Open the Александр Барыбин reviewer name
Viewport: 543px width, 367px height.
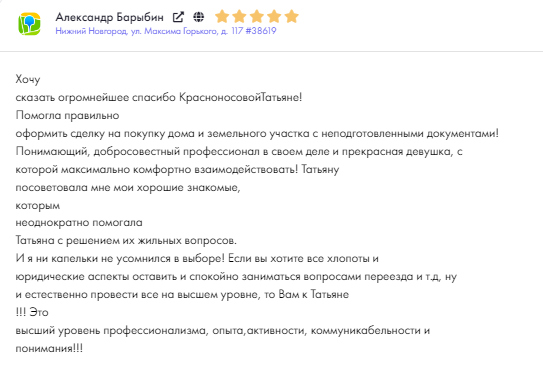[x=109, y=17]
